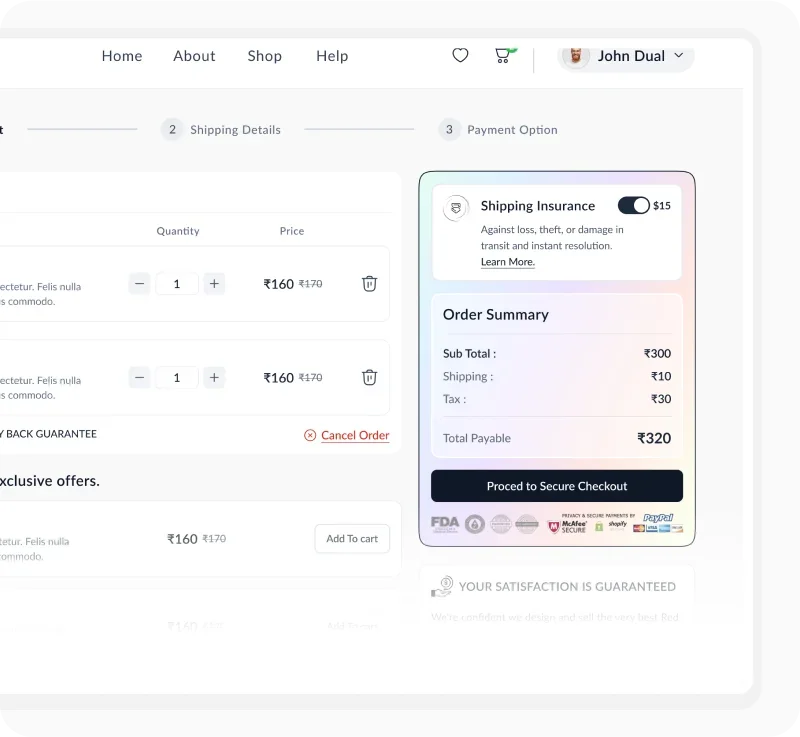Viewport: 800px width, 737px height.
Task: Click the PayPal logo badge
Action: [x=658, y=518]
